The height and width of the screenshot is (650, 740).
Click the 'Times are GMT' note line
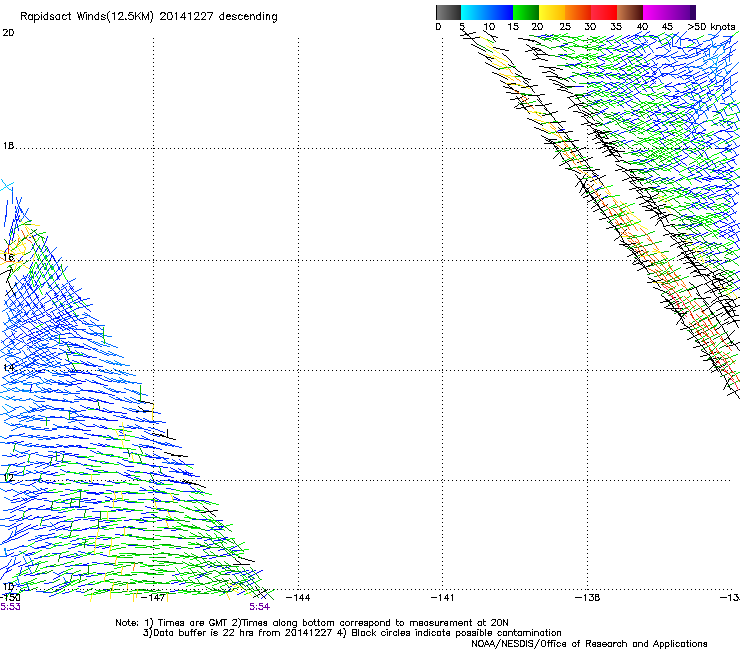click(311, 623)
